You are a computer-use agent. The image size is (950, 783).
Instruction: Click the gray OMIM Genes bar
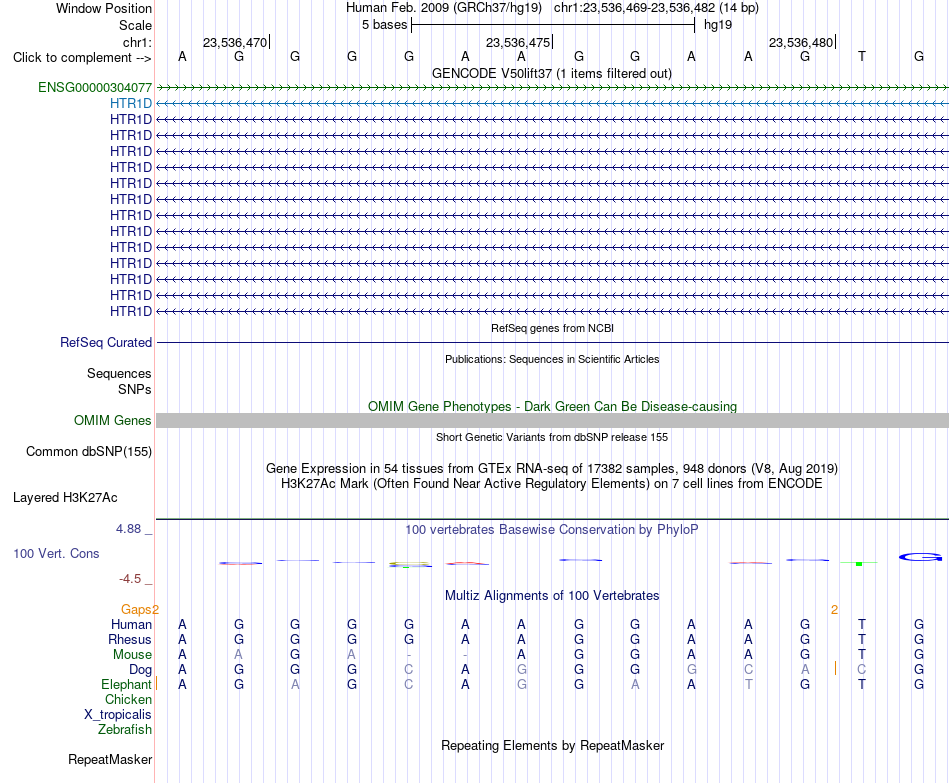[x=552, y=421]
